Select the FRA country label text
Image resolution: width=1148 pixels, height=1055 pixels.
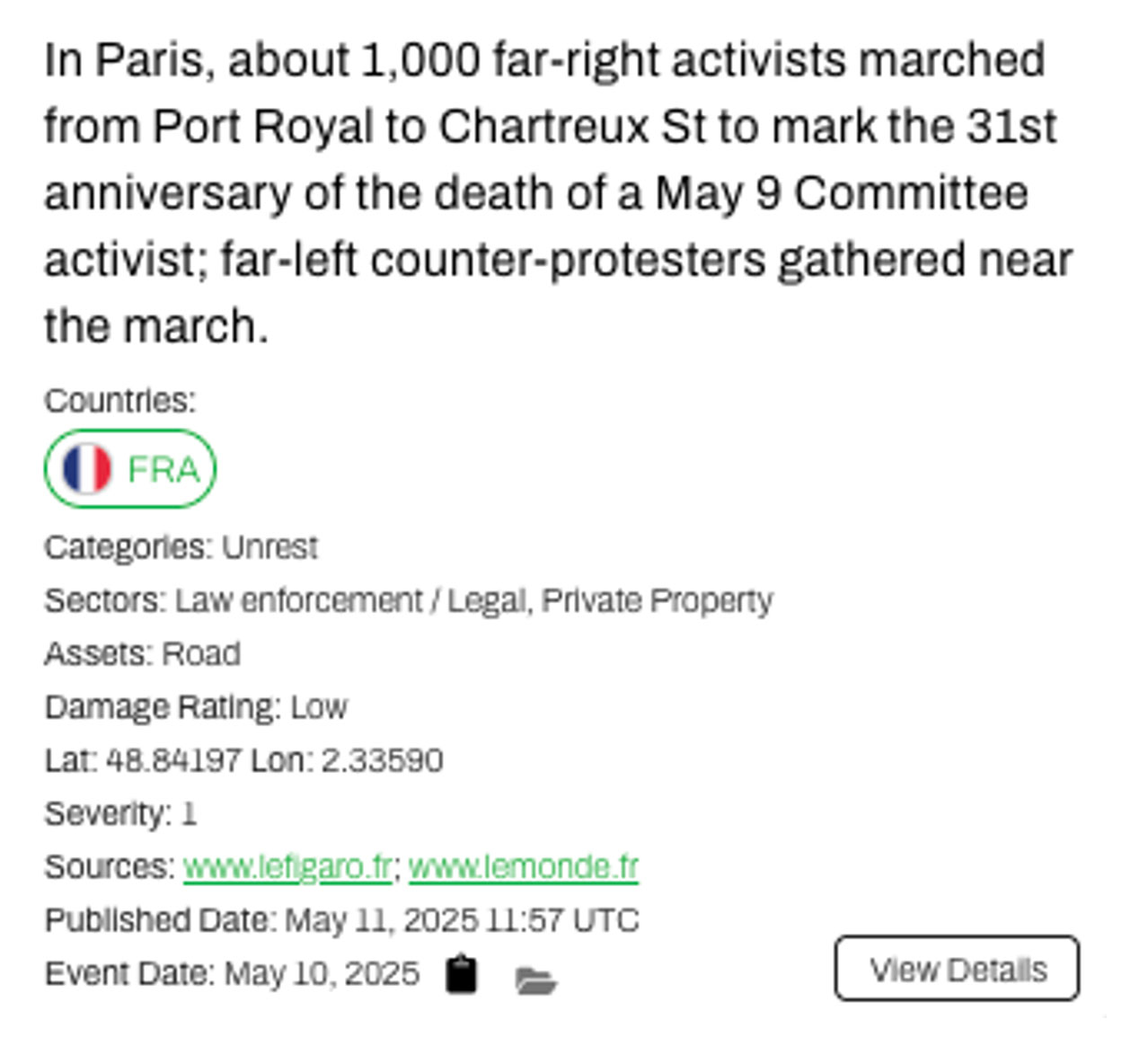[x=163, y=469]
